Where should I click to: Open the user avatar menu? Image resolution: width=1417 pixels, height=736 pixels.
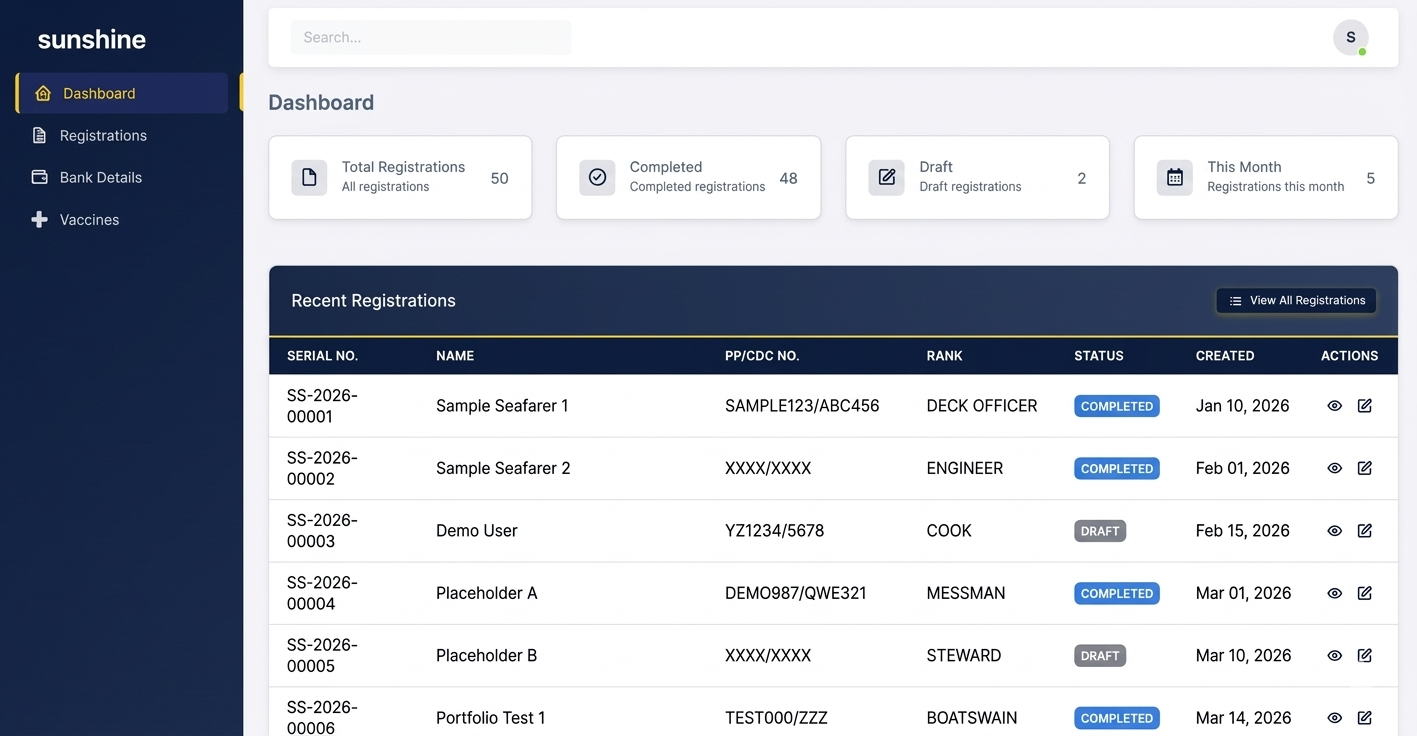[1350, 38]
